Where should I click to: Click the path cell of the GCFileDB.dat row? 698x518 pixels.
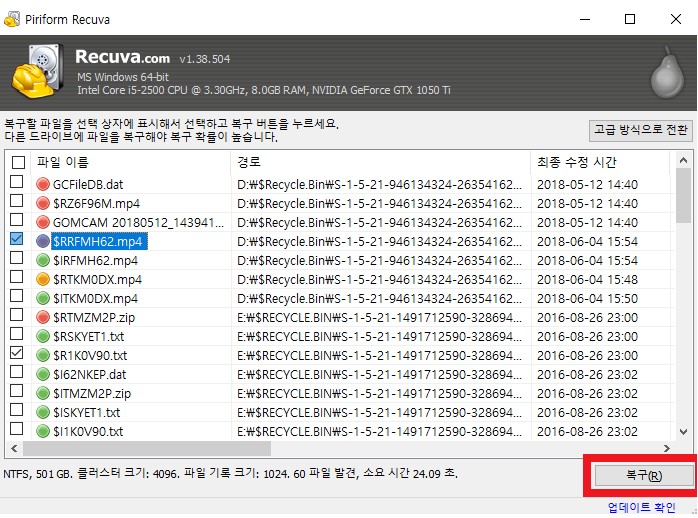click(381, 185)
